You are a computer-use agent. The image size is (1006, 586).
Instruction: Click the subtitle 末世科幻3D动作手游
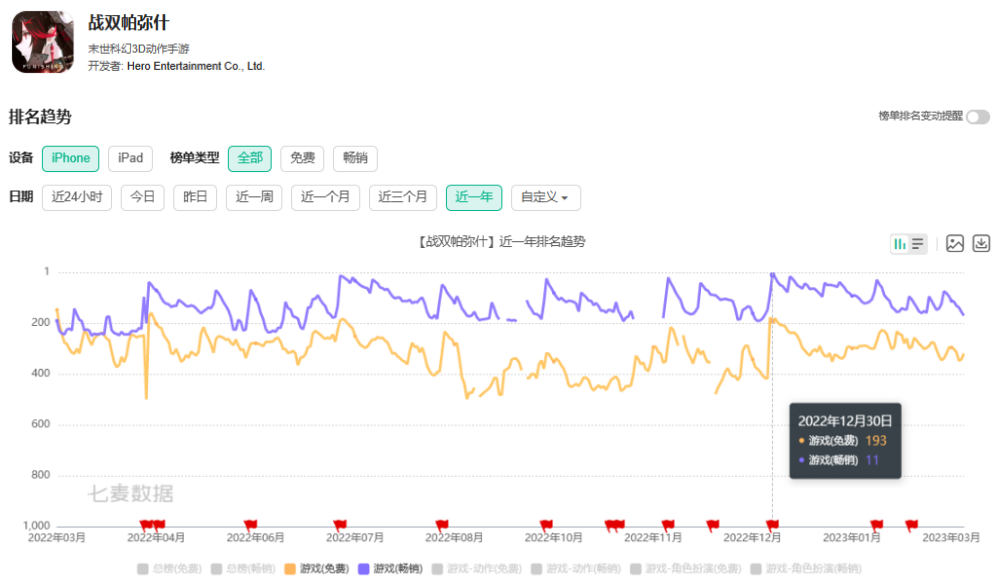pos(139,49)
